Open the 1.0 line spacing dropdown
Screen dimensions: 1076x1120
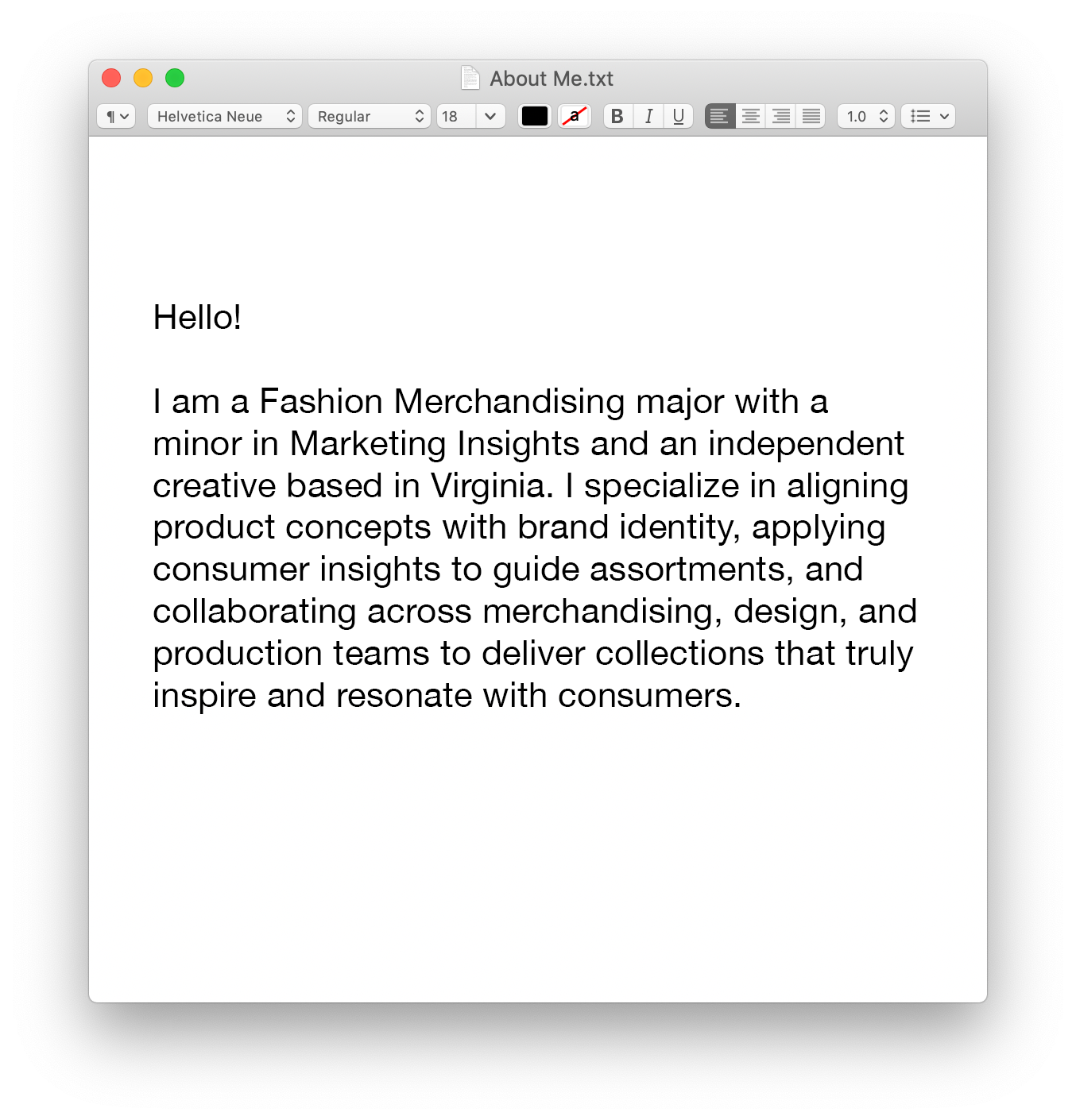tap(866, 116)
